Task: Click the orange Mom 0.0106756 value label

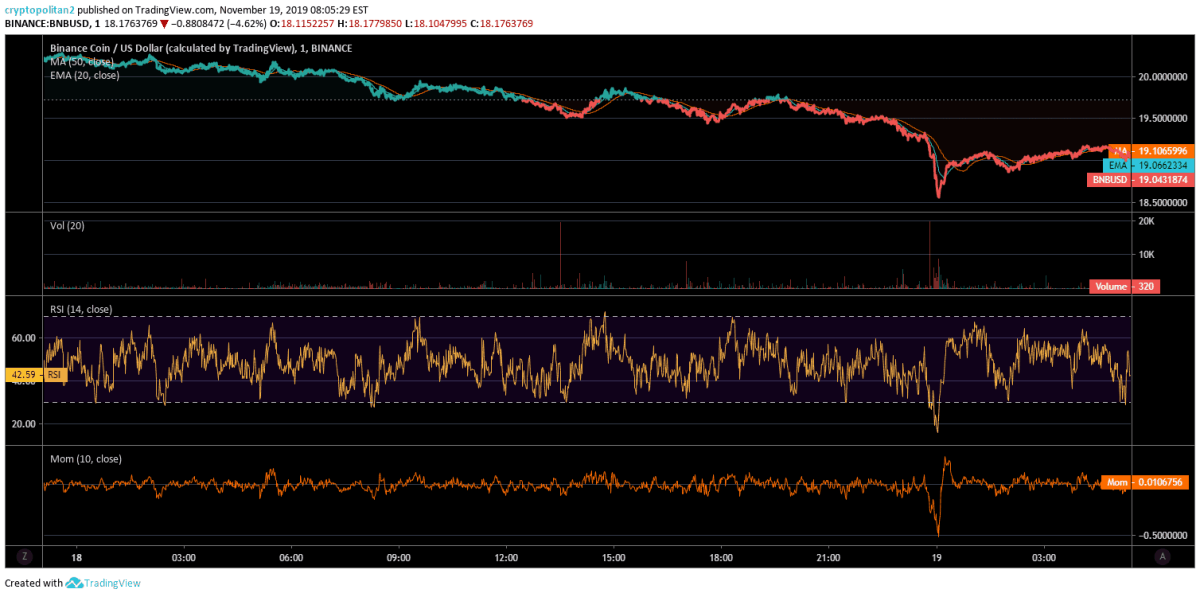Action: 1146,483
